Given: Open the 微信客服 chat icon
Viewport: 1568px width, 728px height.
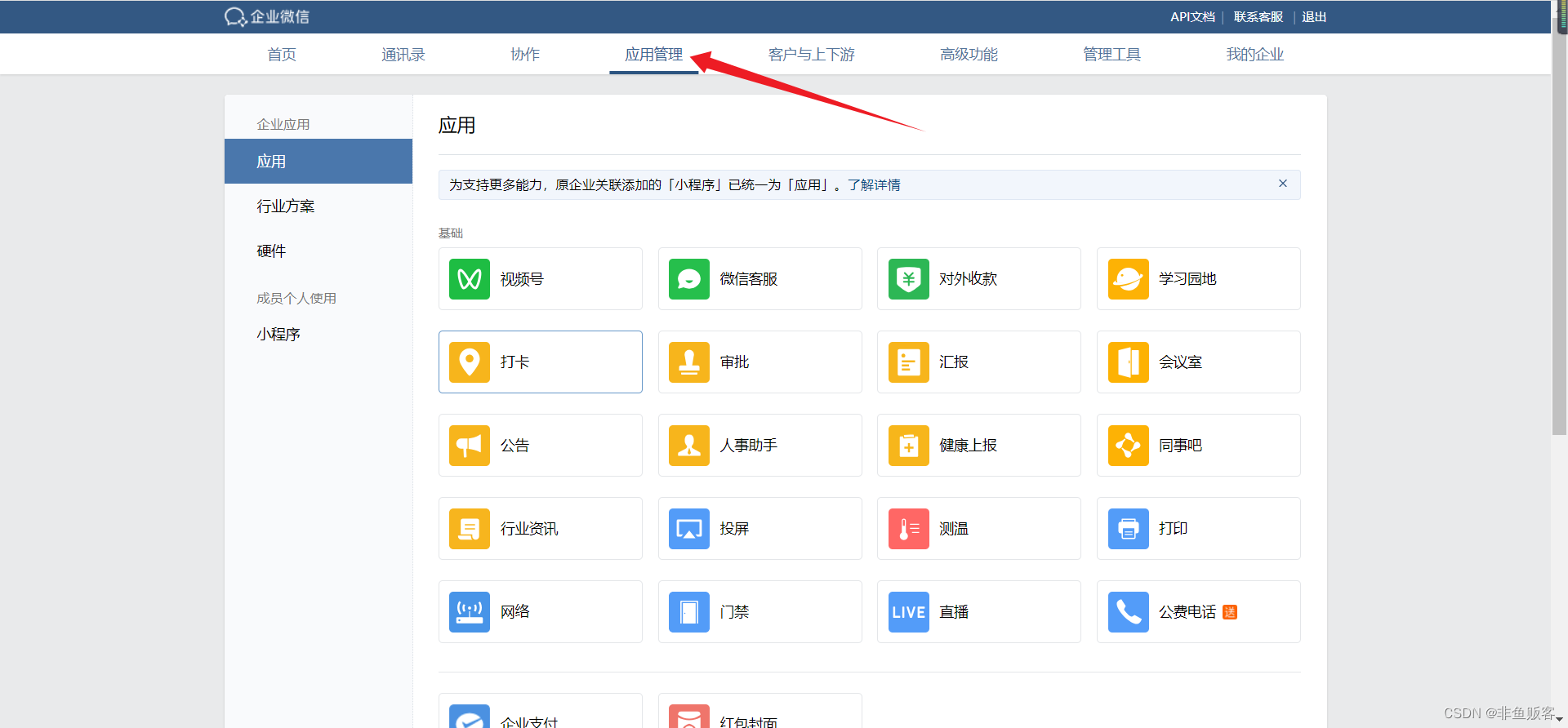Looking at the screenshot, I should pyautogui.click(x=689, y=279).
